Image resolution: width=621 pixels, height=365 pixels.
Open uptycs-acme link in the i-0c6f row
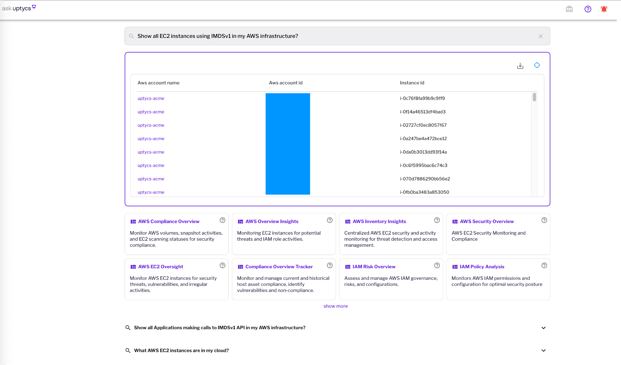[x=150, y=166]
